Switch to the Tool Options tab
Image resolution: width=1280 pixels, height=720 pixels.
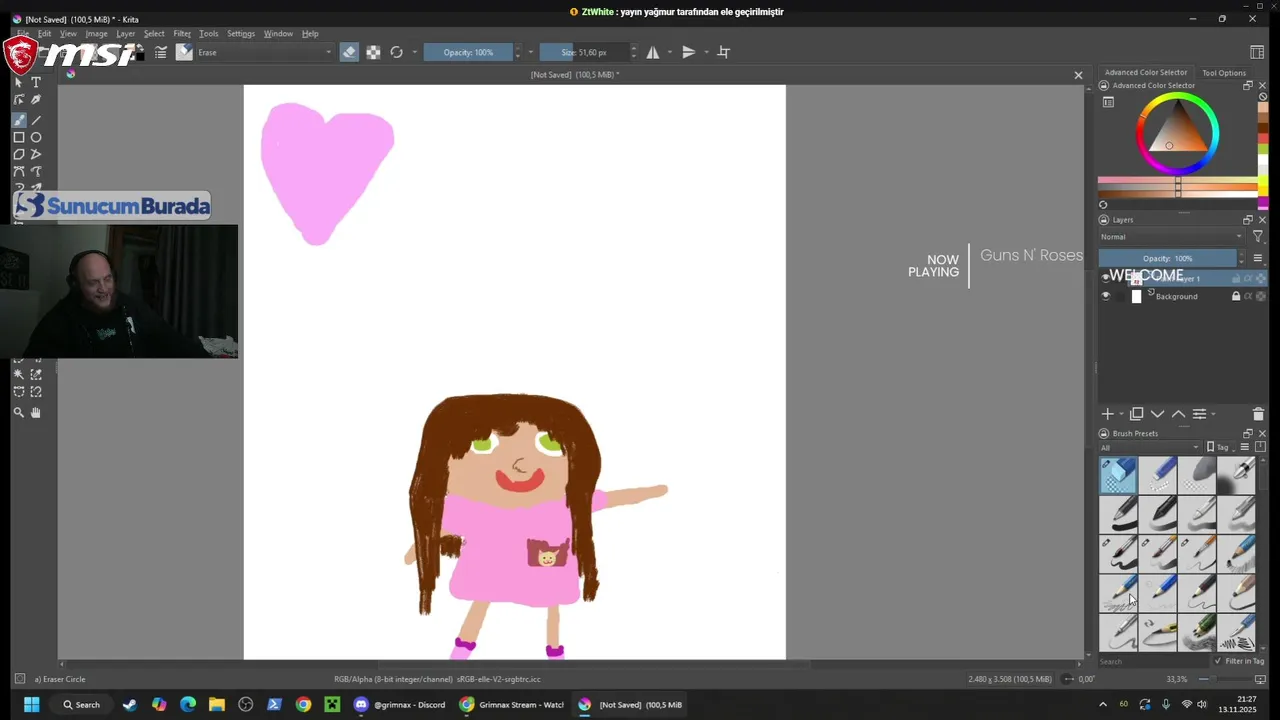pyautogui.click(x=1224, y=73)
